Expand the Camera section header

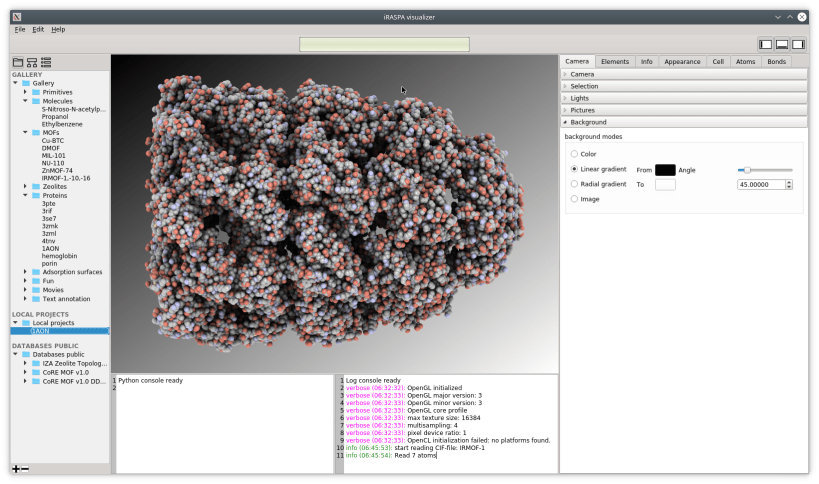684,74
